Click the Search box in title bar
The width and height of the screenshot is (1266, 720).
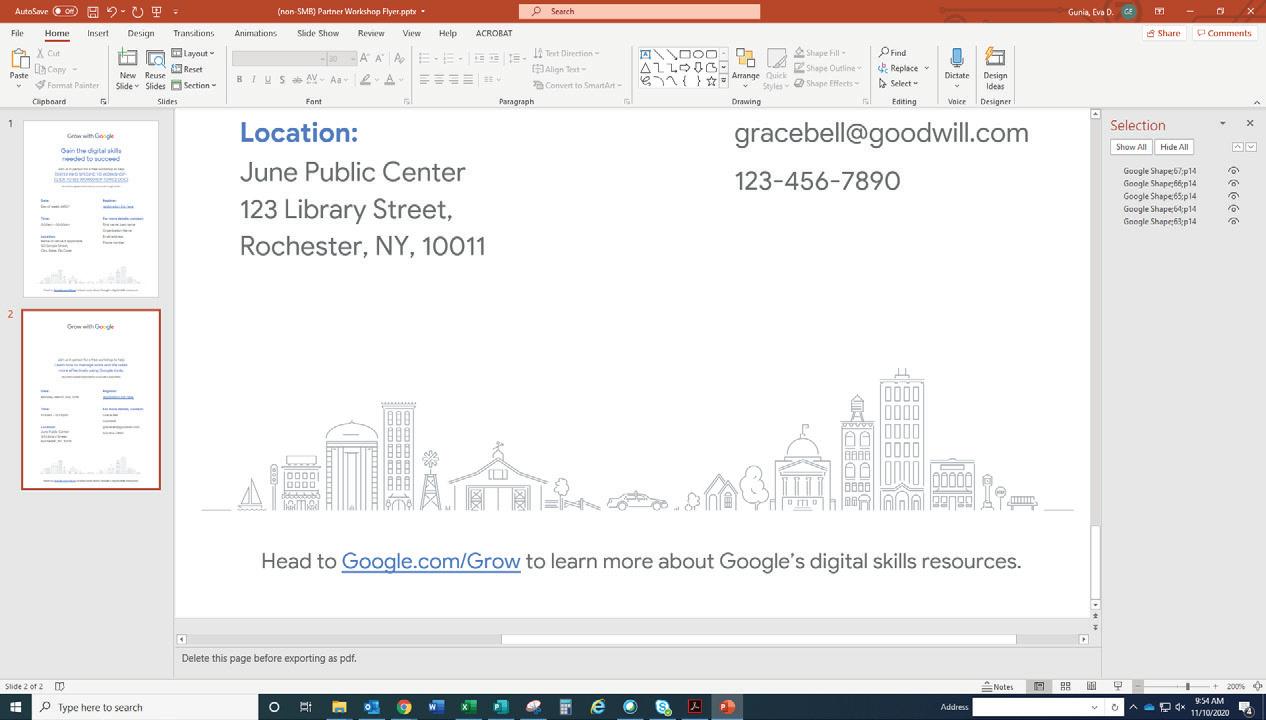pos(639,11)
